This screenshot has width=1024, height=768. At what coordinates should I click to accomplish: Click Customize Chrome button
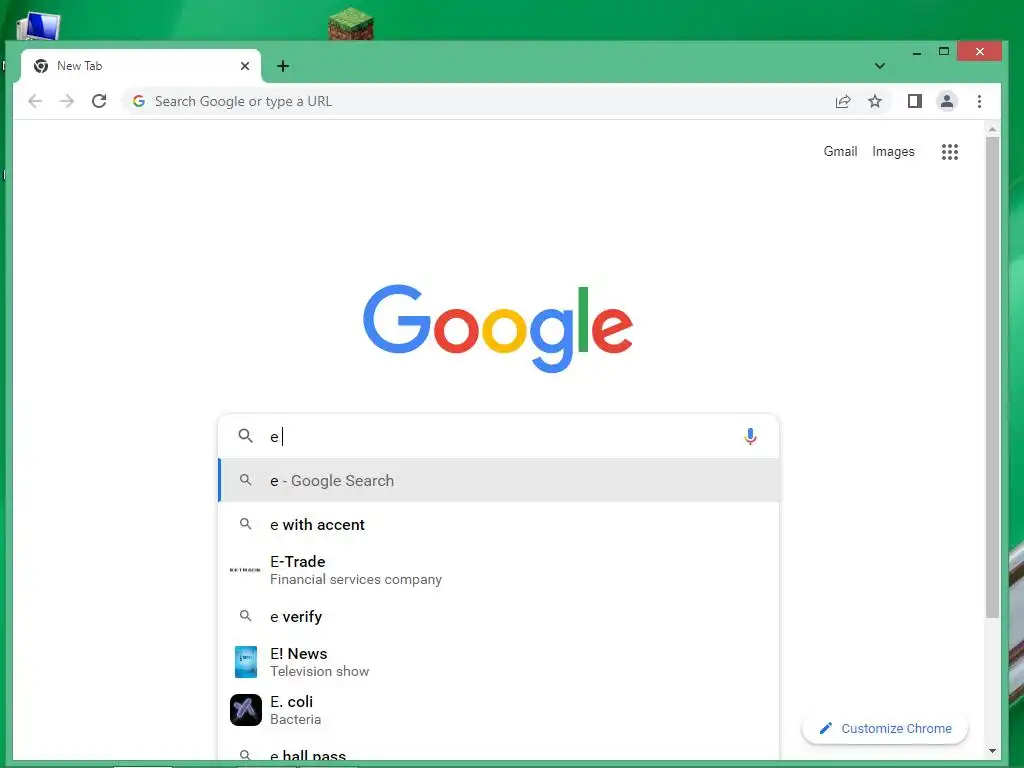tap(885, 728)
